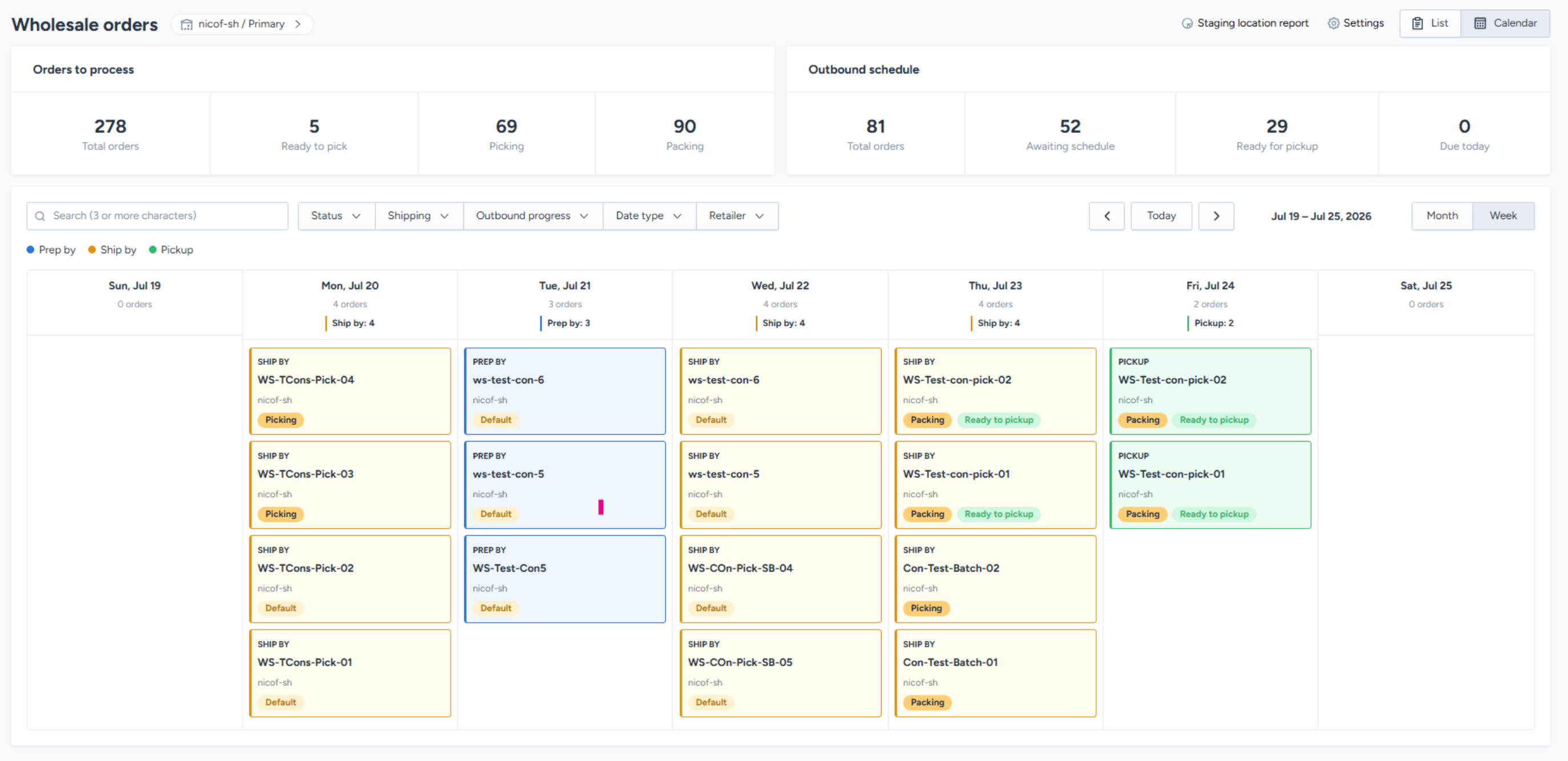Expand the Status filter dropdown
This screenshot has height=761, width=1568.
coord(336,216)
